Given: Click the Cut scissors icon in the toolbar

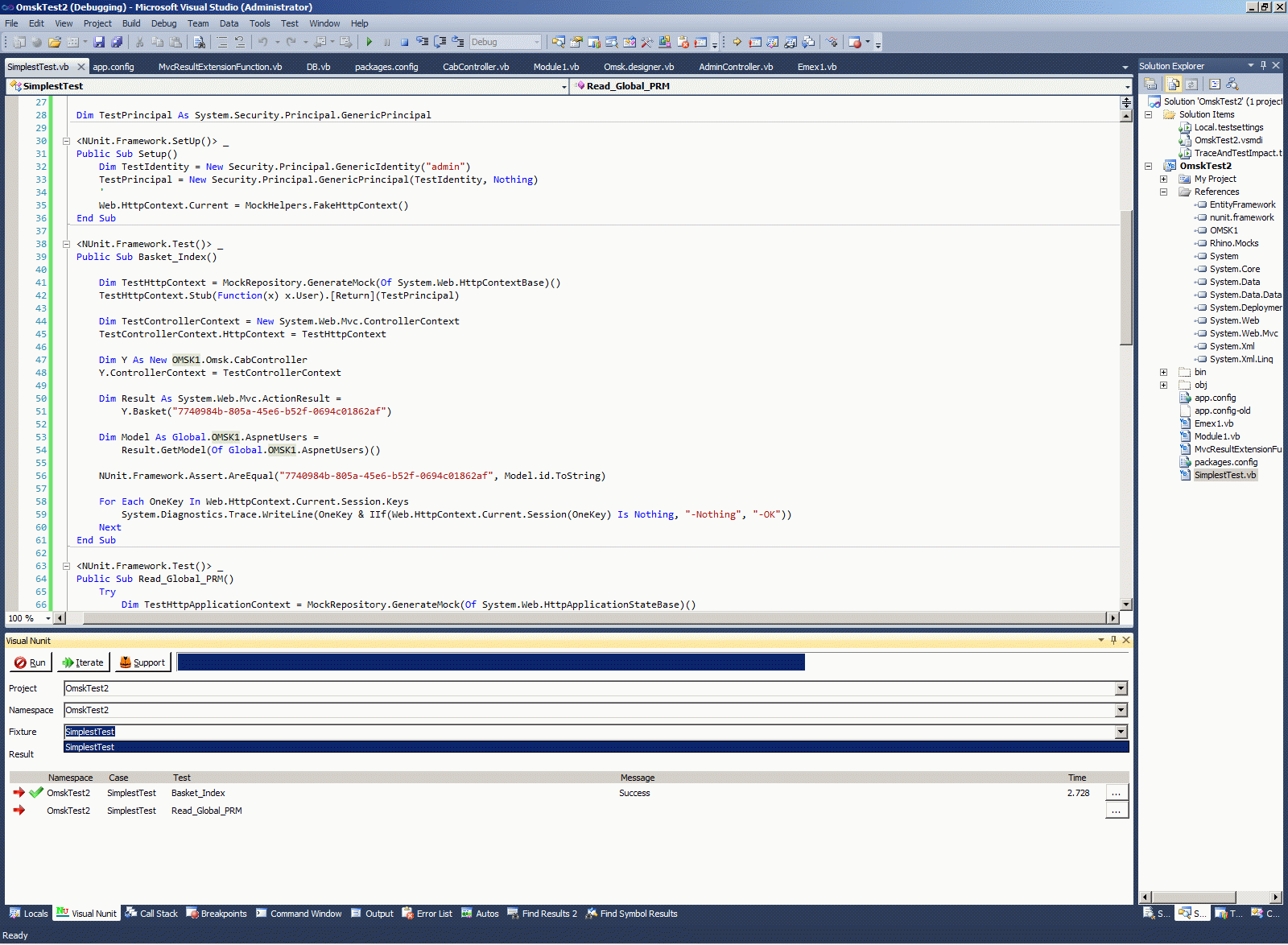Looking at the screenshot, I should coord(139,42).
